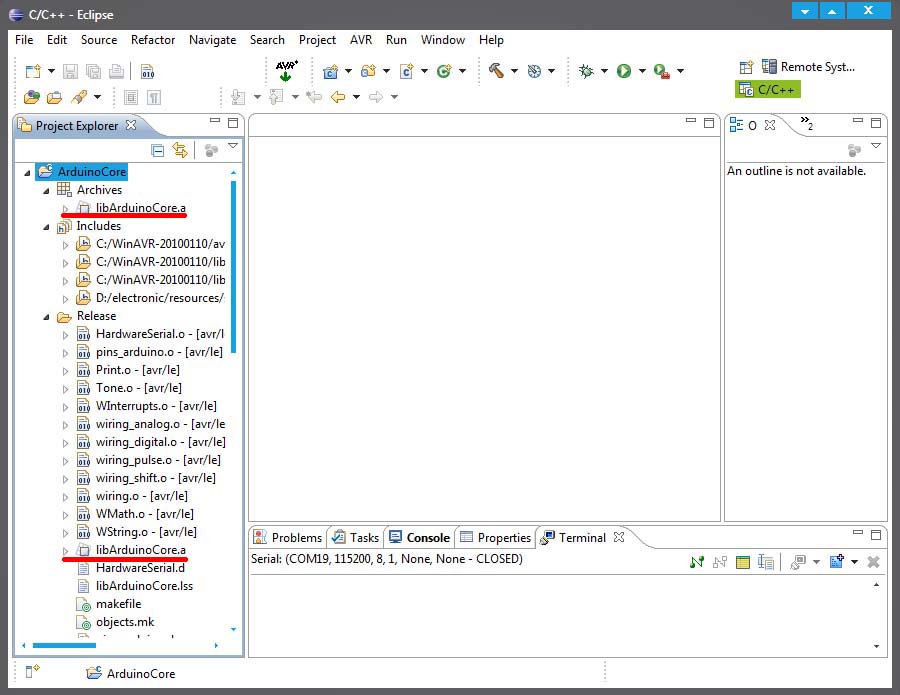Click Project Explorer scroll down arrow

[233, 630]
